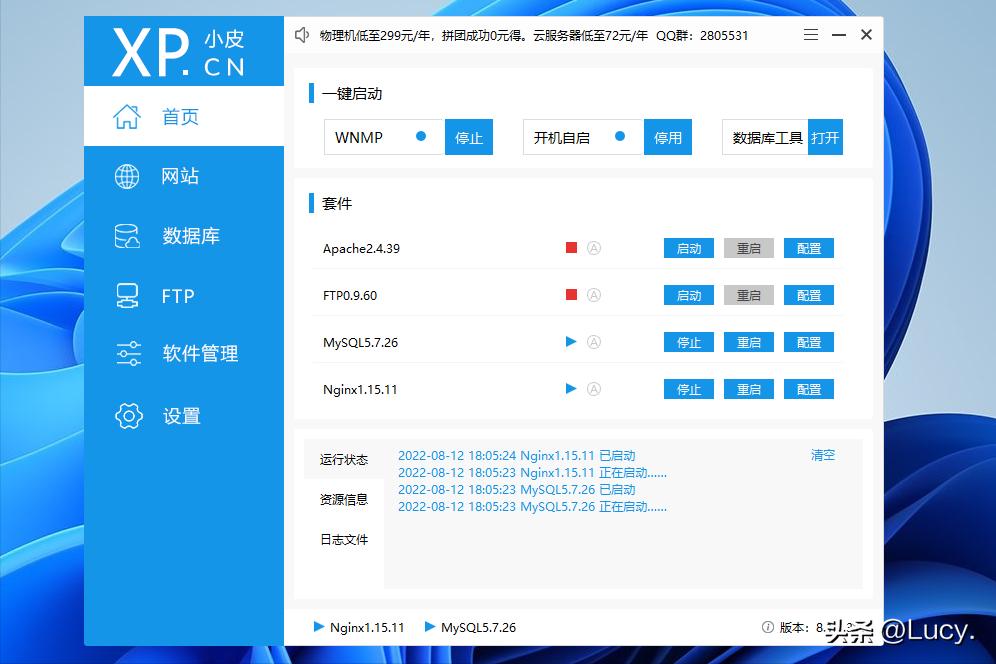Stop MySQL5.7.26 with 停止

[689, 342]
